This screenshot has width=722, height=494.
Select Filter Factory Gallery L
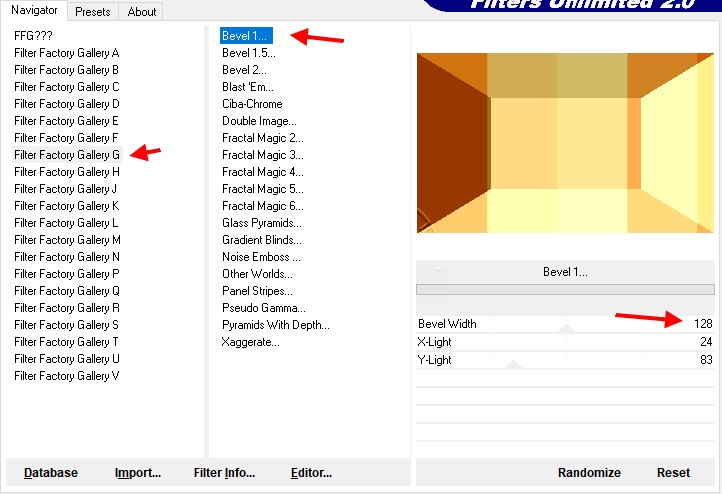[67, 223]
